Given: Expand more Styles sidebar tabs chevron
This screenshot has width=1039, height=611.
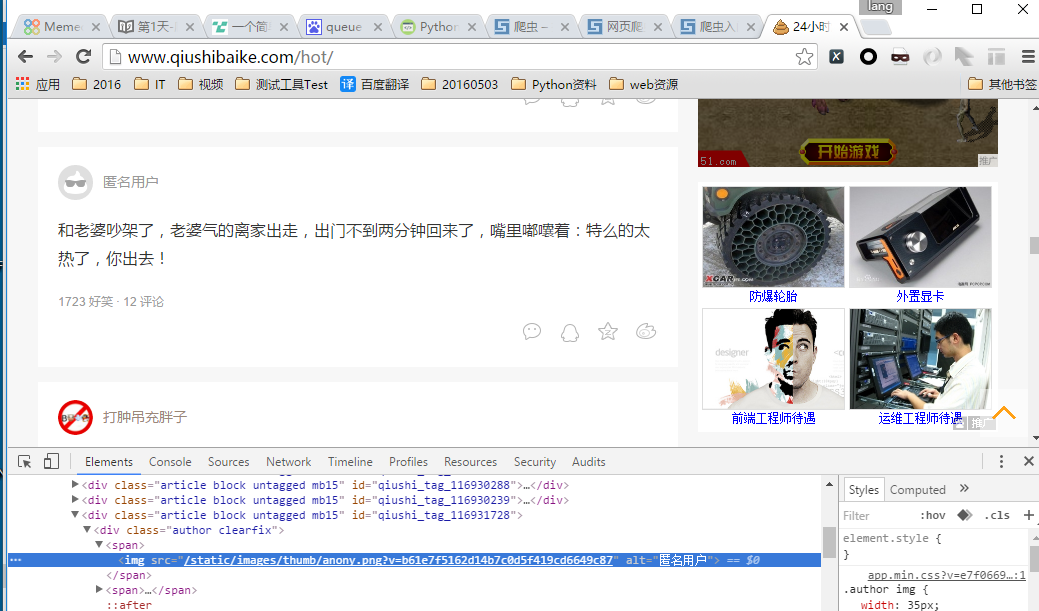Looking at the screenshot, I should coord(964,489).
